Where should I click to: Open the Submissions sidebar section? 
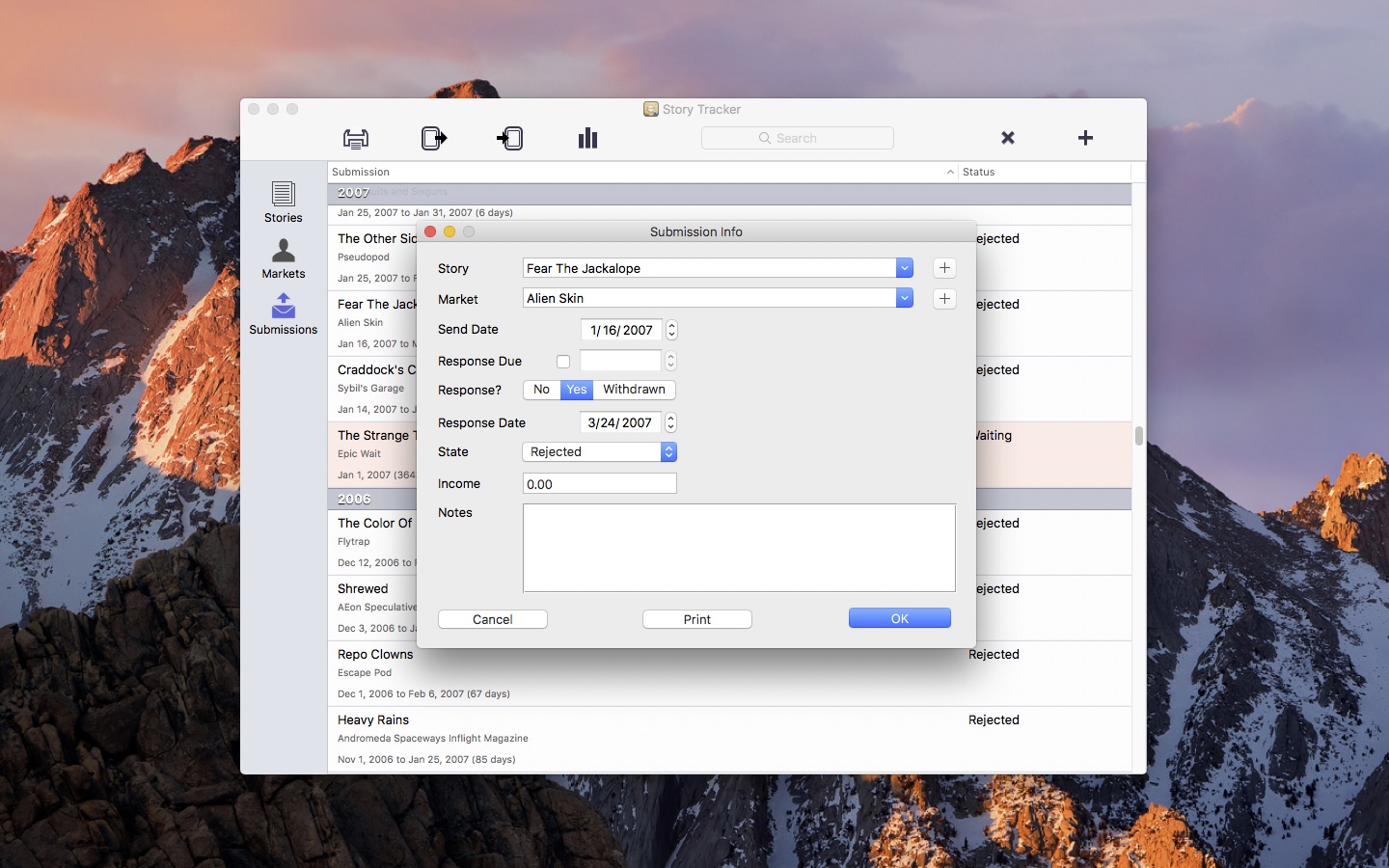point(283,314)
